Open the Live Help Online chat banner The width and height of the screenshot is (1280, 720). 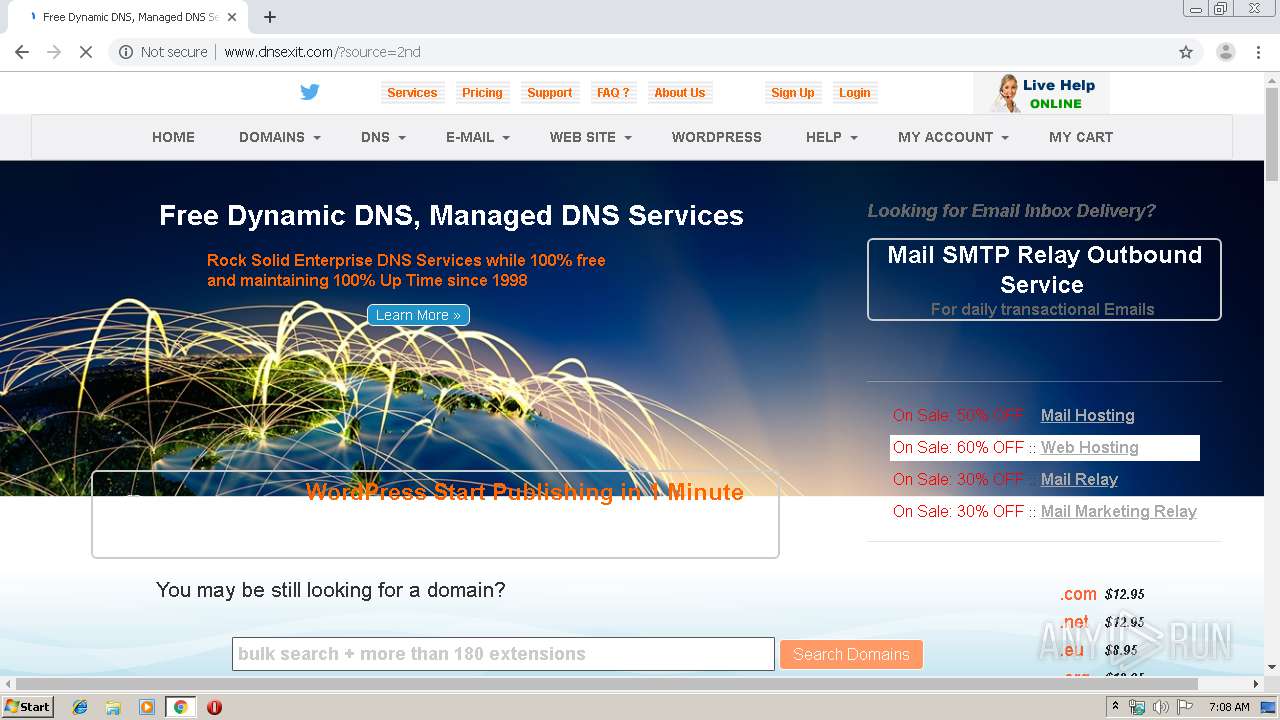click(x=1042, y=93)
